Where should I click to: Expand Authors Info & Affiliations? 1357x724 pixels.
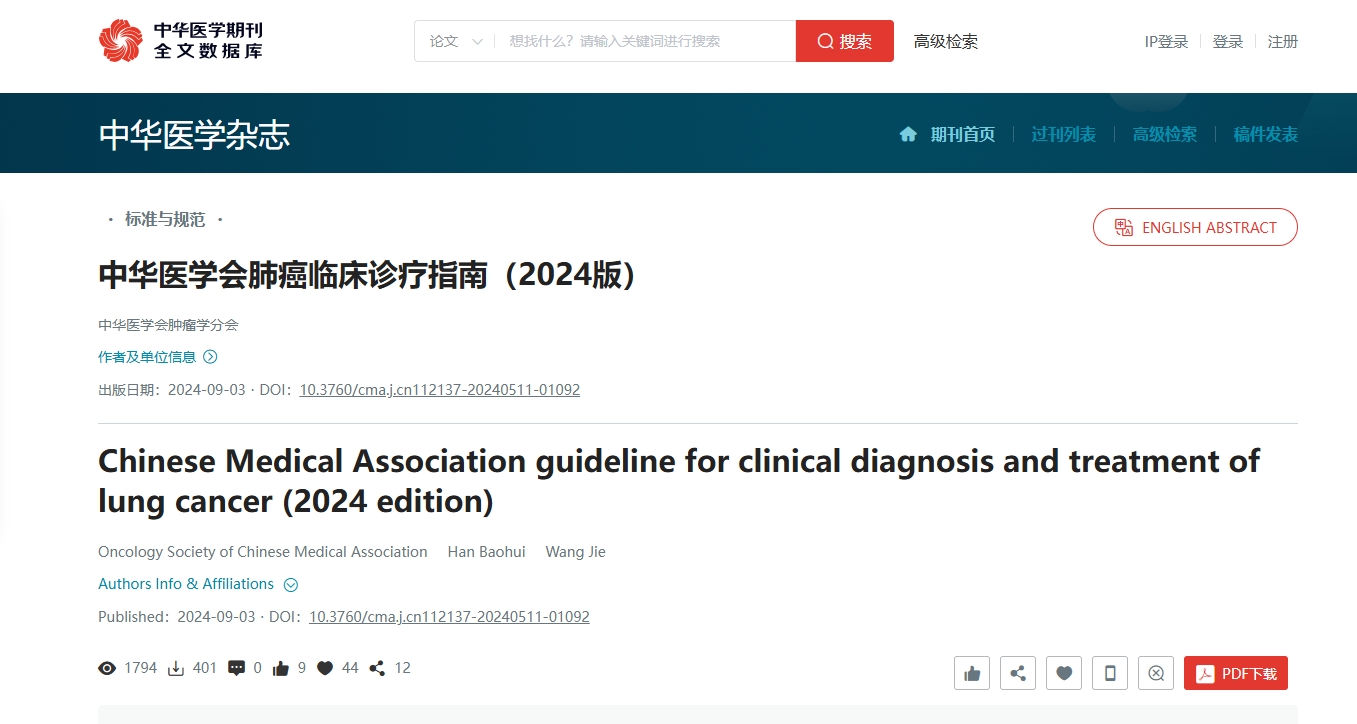click(198, 584)
